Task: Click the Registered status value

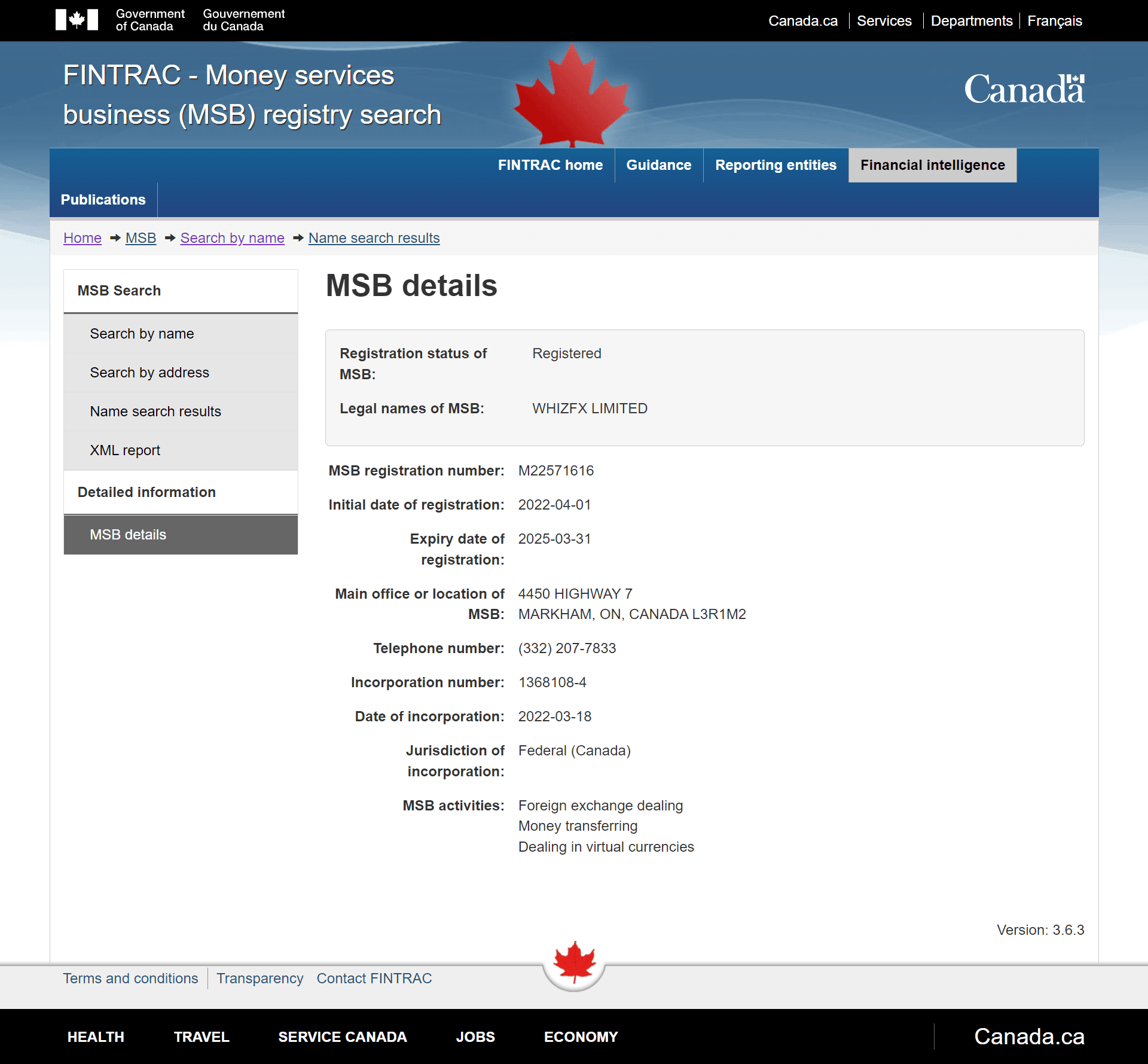Action: point(566,353)
